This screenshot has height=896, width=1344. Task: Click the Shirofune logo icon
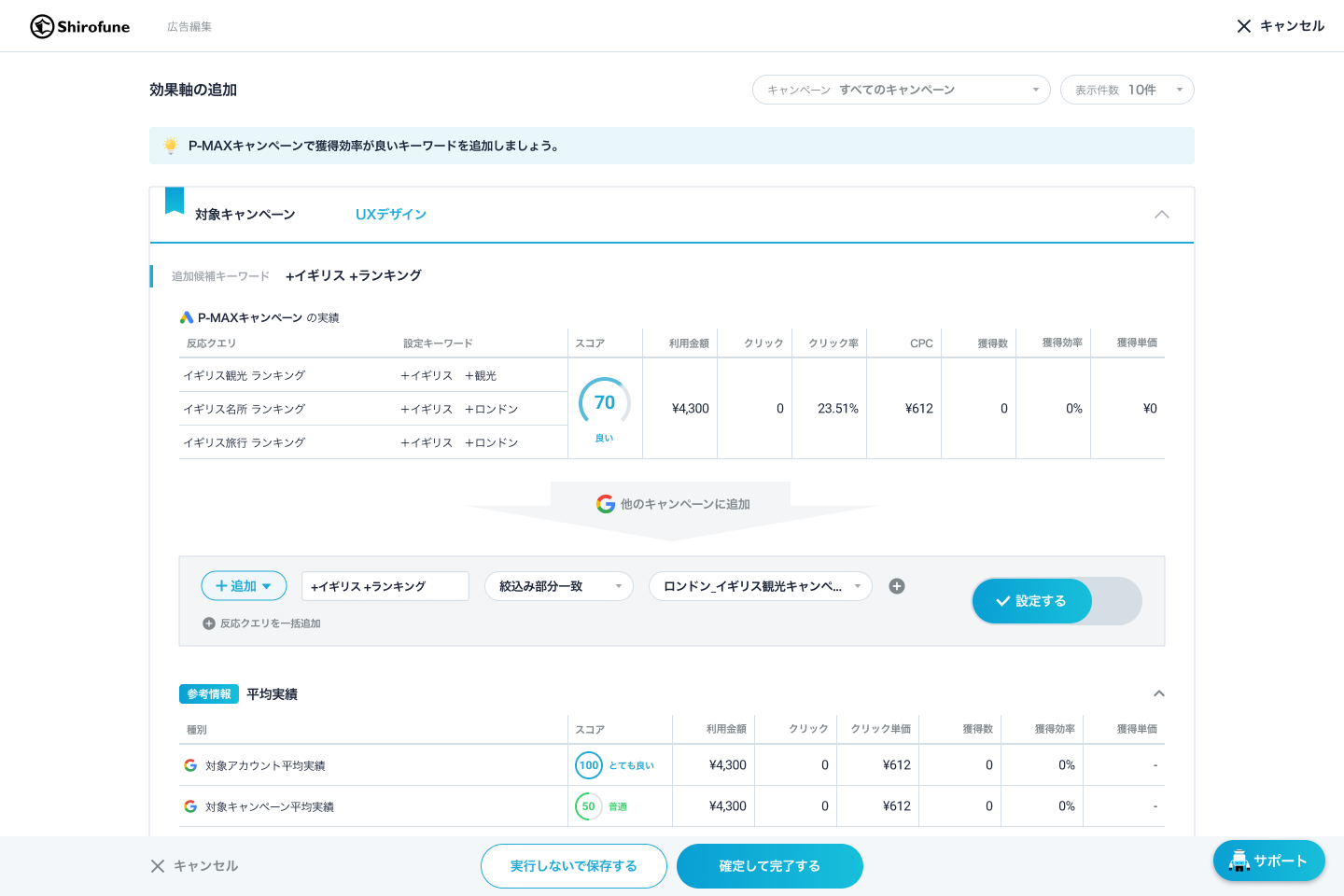tap(40, 26)
